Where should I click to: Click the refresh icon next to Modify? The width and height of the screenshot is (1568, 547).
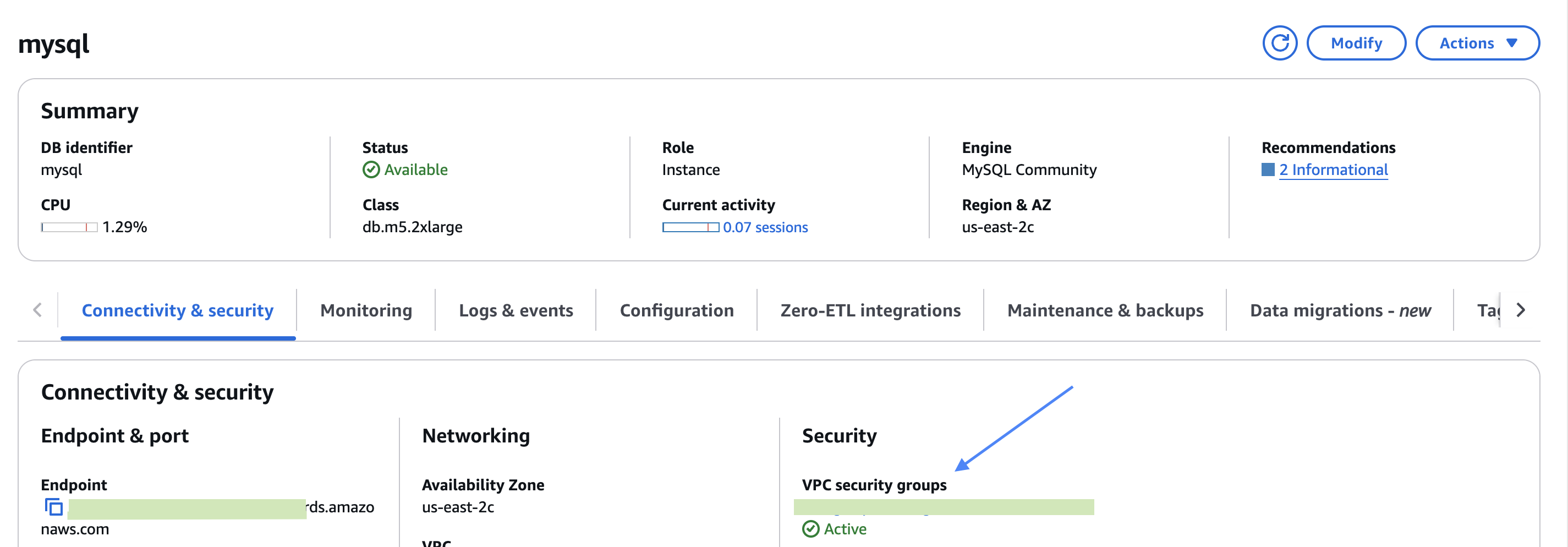click(1281, 42)
